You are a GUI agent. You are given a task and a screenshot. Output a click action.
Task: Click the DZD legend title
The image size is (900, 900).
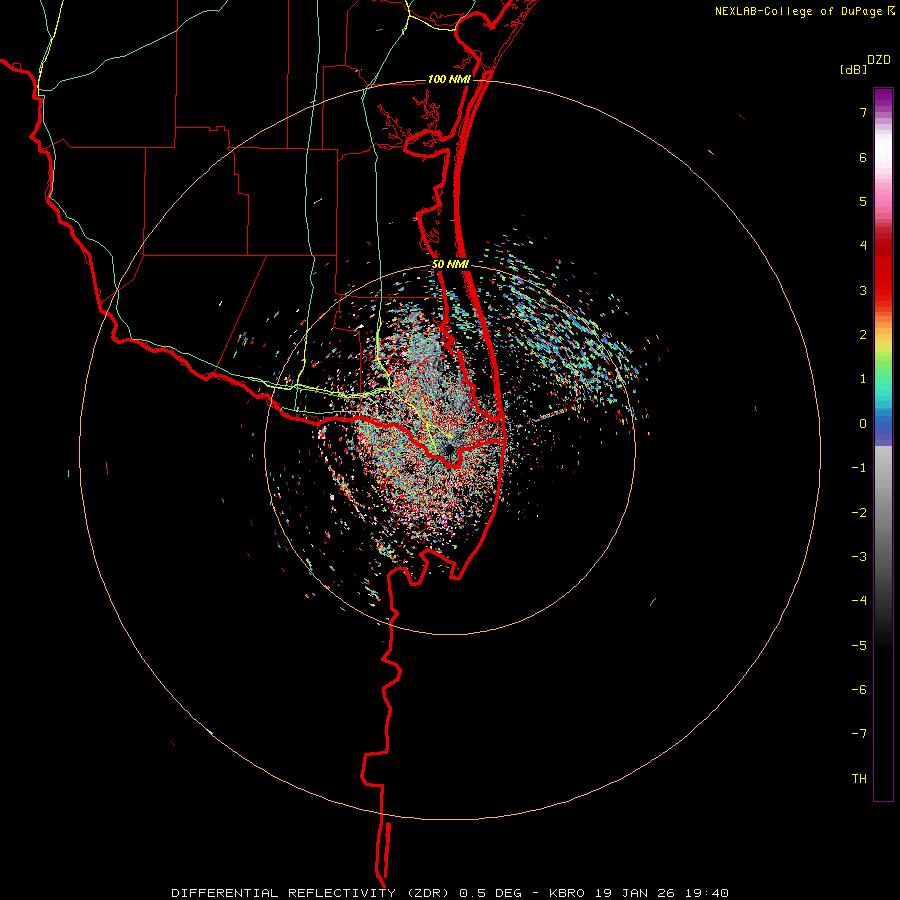point(878,60)
